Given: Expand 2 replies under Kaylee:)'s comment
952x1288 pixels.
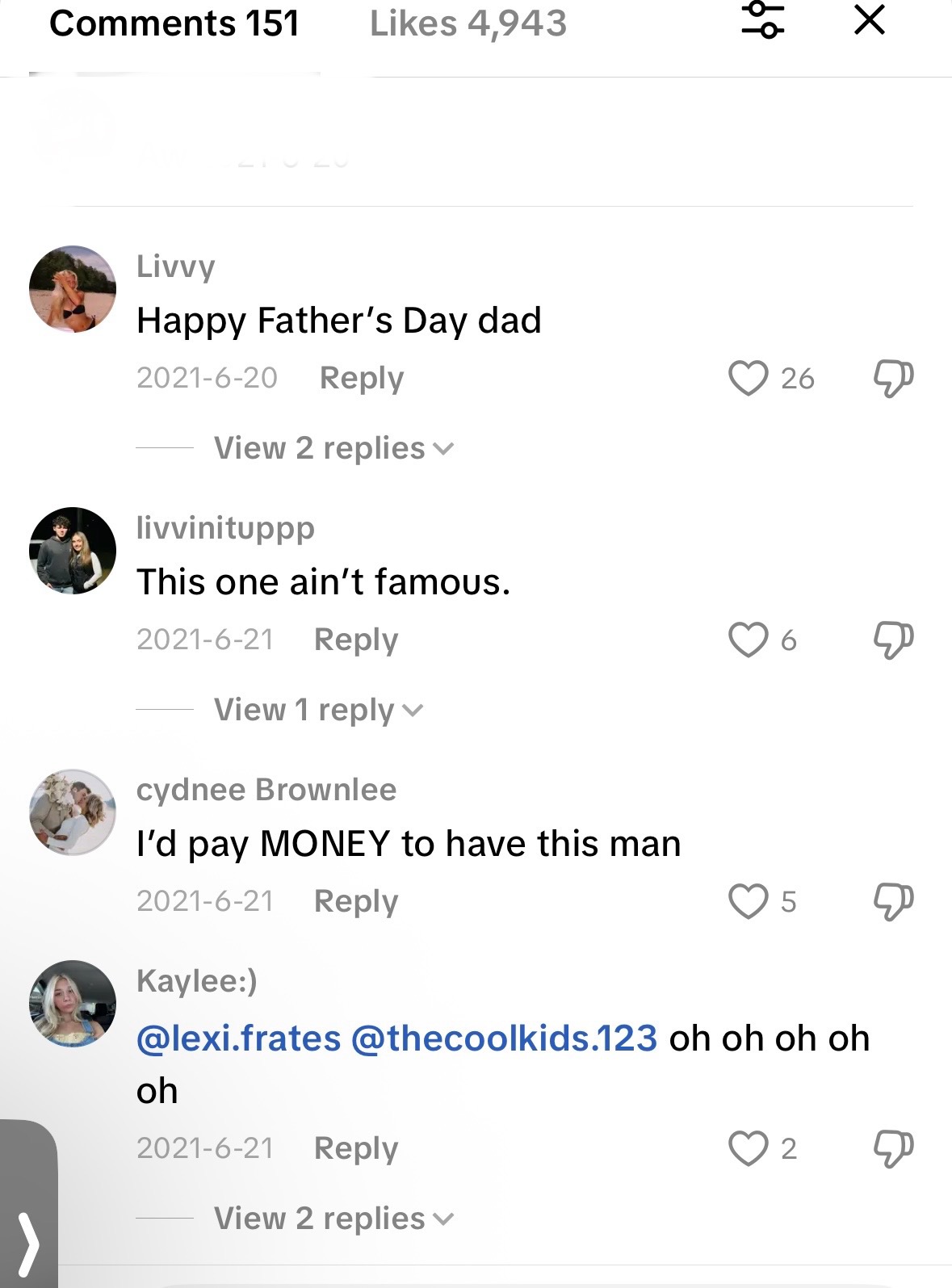Looking at the screenshot, I should click(x=333, y=1219).
